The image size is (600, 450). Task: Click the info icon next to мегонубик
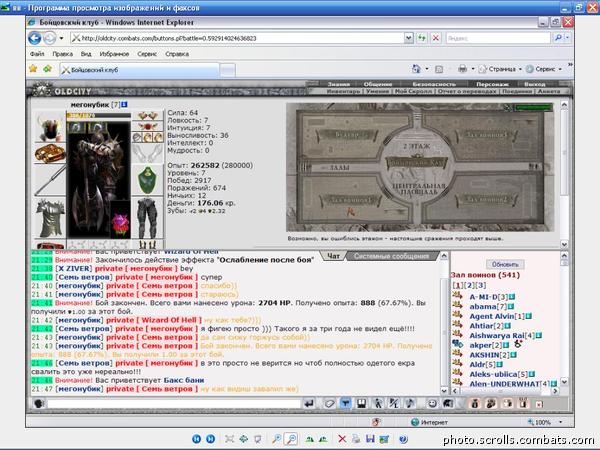[x=124, y=104]
